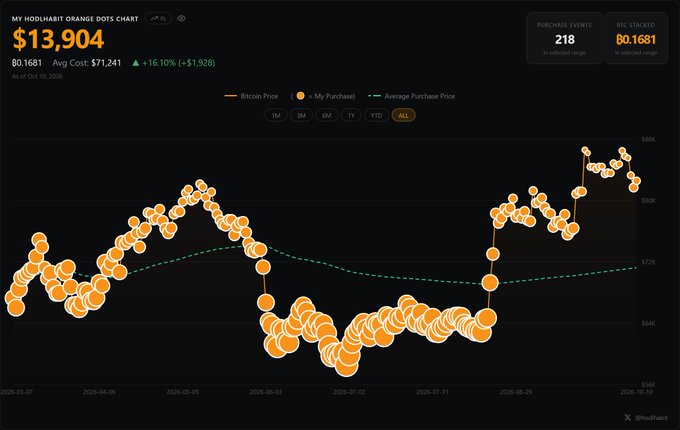Click the PL trend-line pill button
This screenshot has height=430, width=680.
pyautogui.click(x=158, y=19)
